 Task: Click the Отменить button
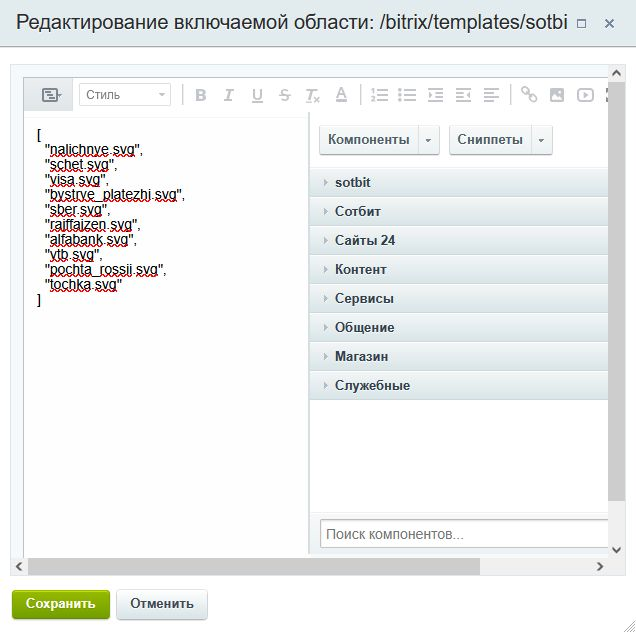pos(162,604)
